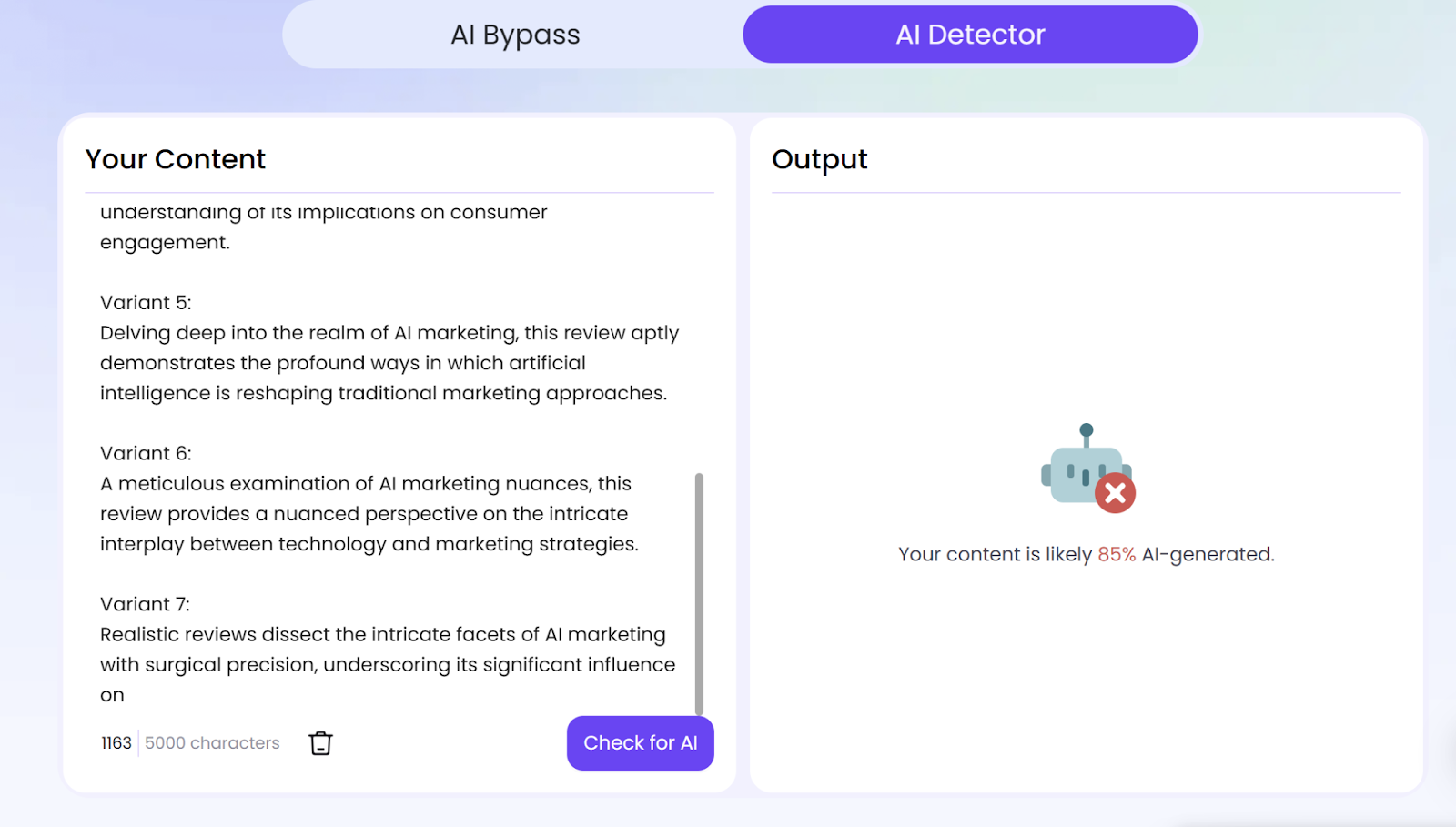Click the 1163 character counter

[x=115, y=742]
